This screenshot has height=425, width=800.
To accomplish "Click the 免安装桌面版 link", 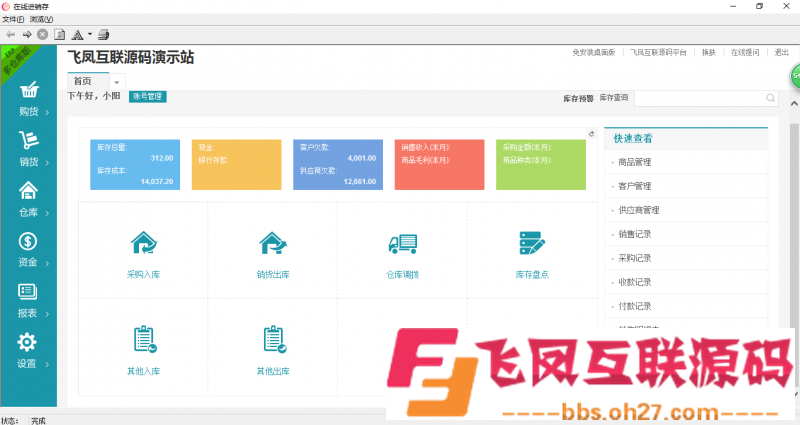I will point(594,53).
